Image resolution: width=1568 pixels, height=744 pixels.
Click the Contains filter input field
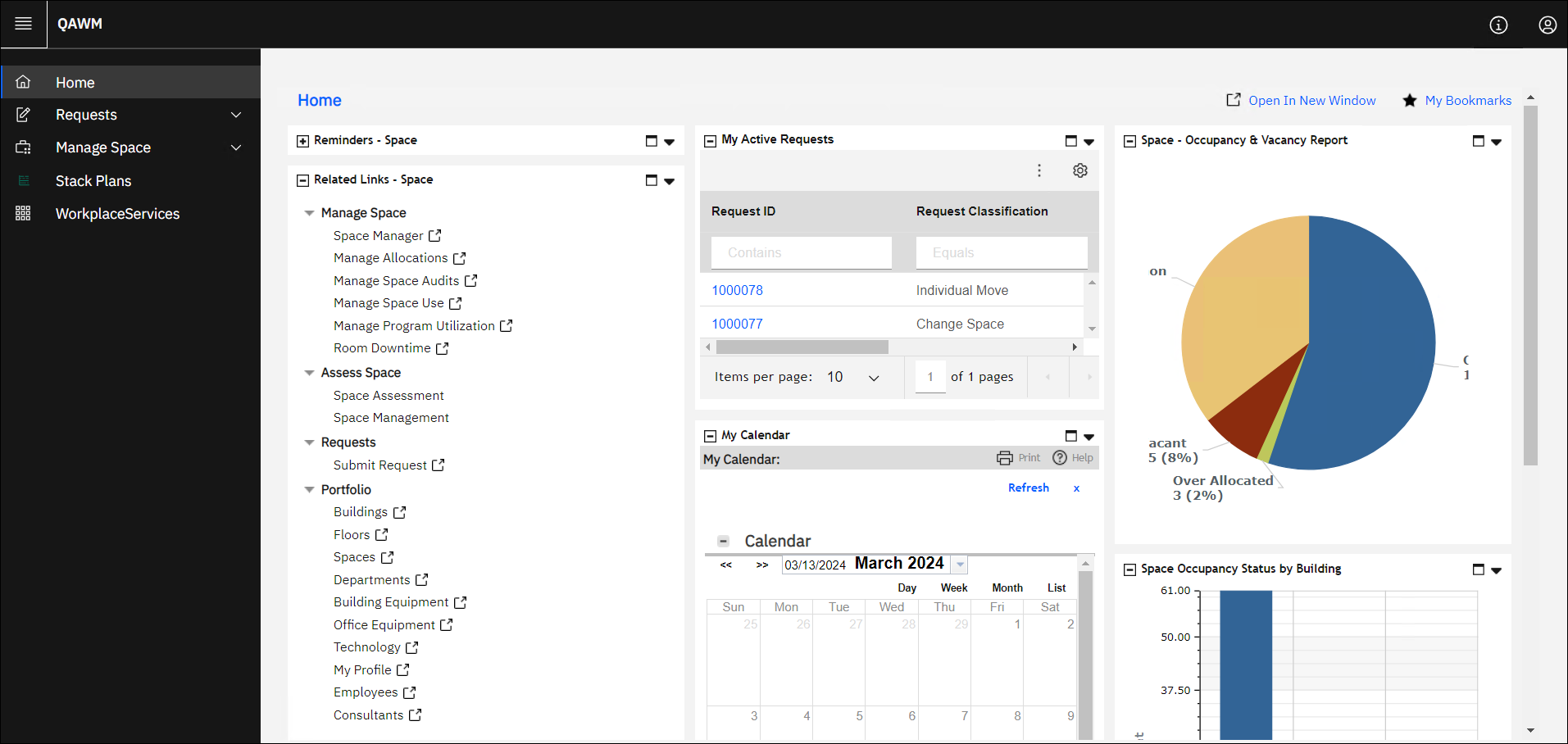pos(800,252)
